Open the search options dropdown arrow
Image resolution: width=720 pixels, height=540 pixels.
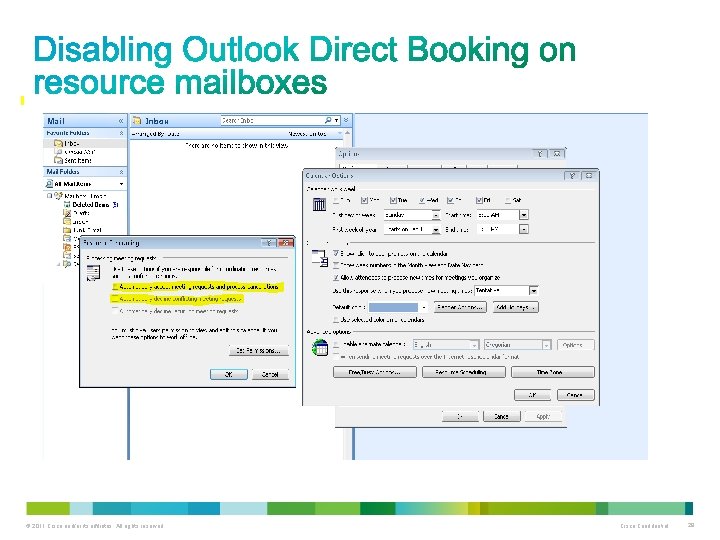[x=337, y=120]
